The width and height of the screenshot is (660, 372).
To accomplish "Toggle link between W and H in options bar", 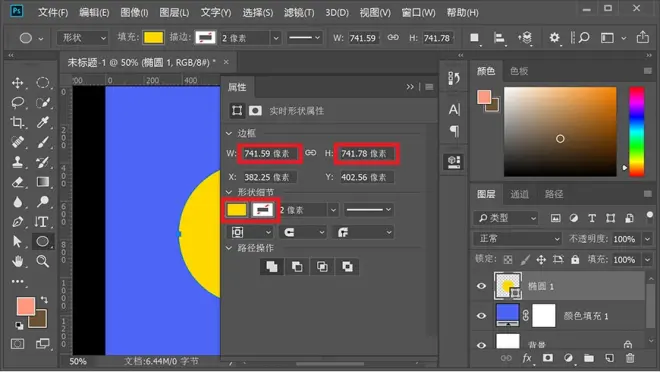I will coord(393,37).
